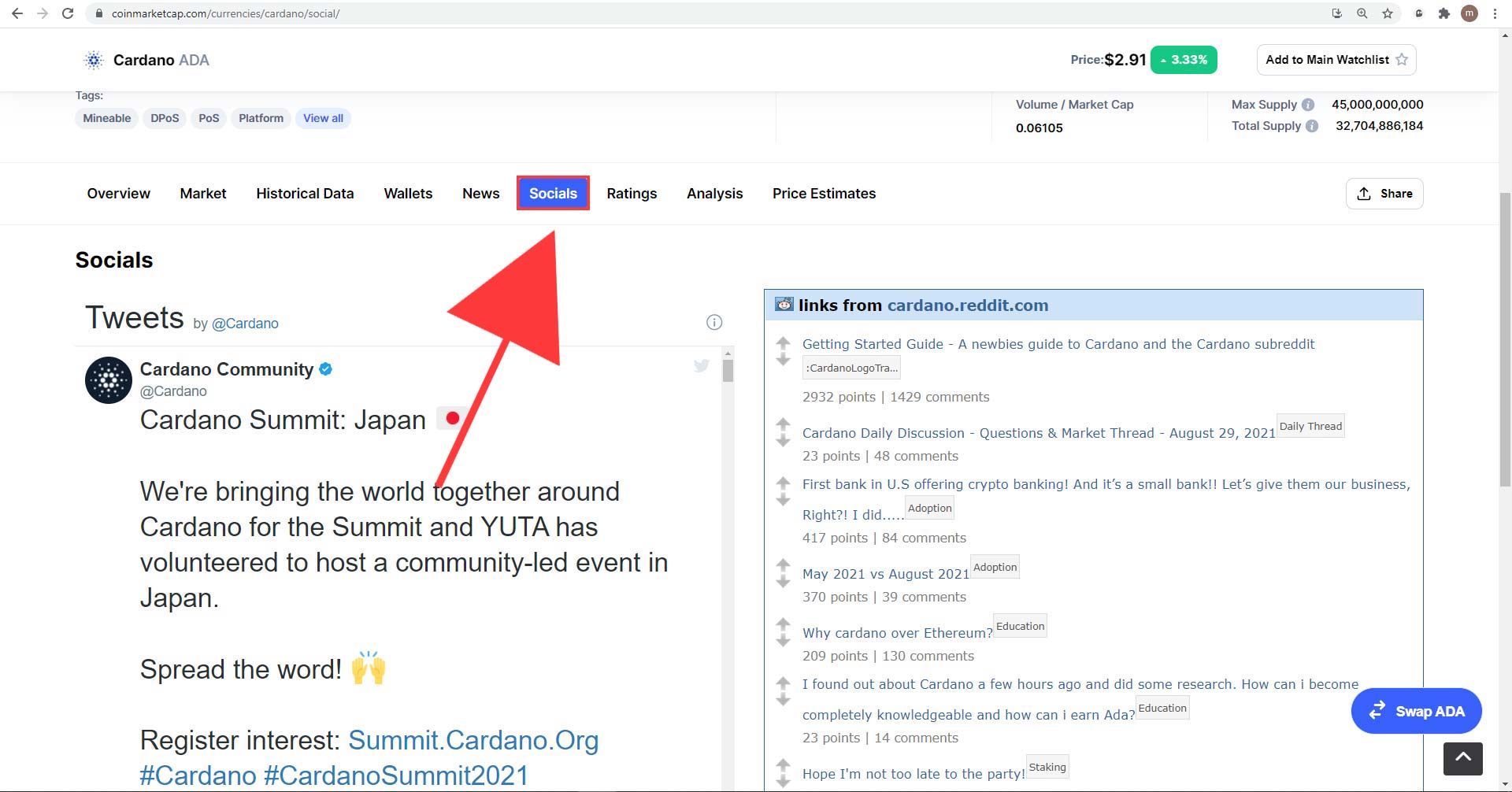Open Cardano Daily Discussion thread link
The image size is (1512, 792).
tap(1039, 433)
